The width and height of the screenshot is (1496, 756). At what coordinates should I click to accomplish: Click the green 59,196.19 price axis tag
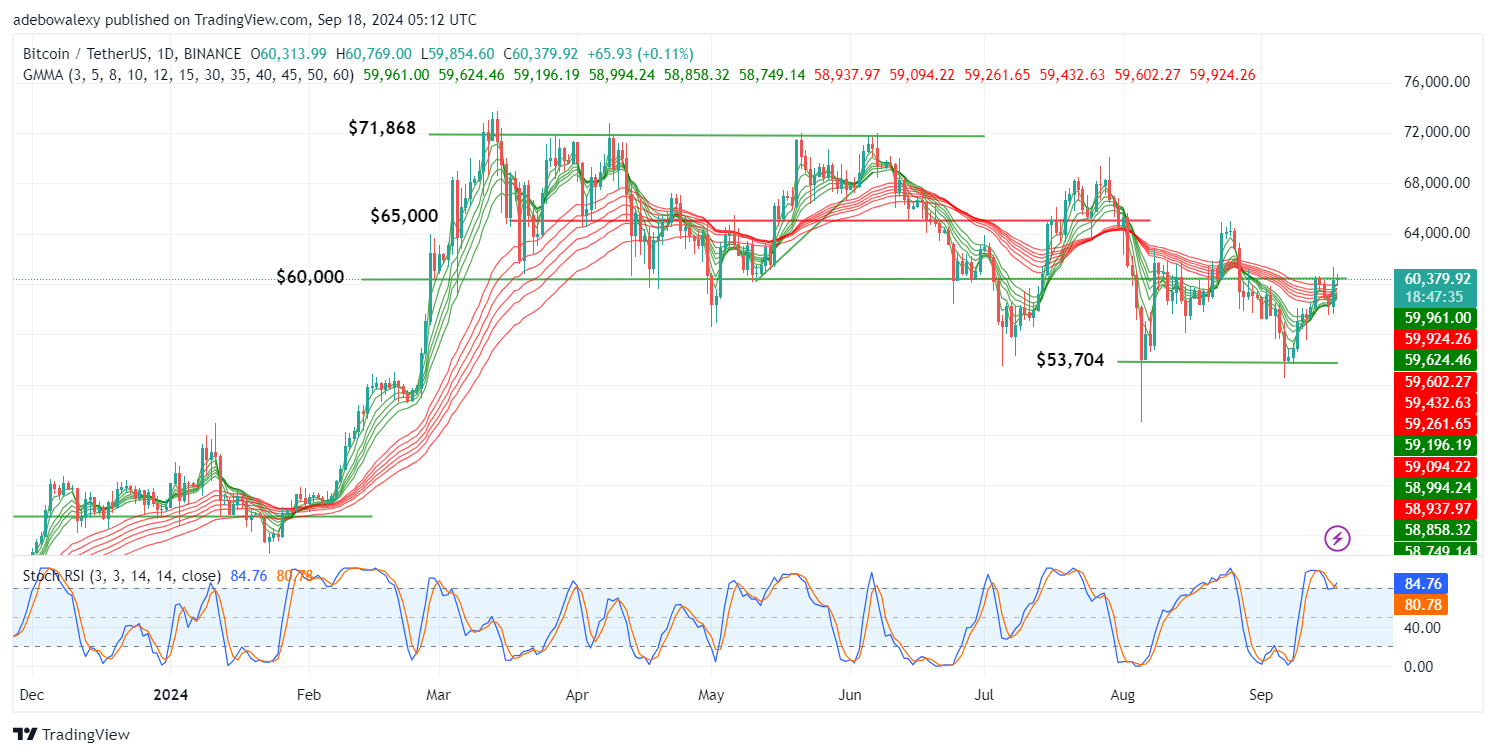coord(1436,444)
